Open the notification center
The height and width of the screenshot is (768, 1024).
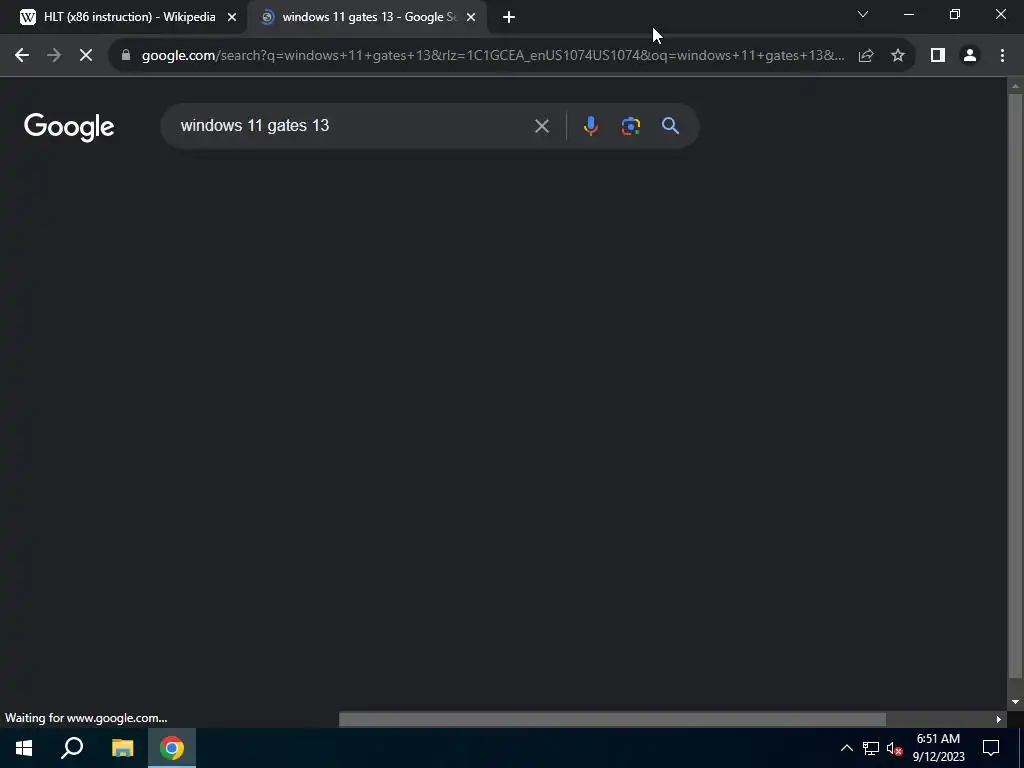[x=991, y=748]
